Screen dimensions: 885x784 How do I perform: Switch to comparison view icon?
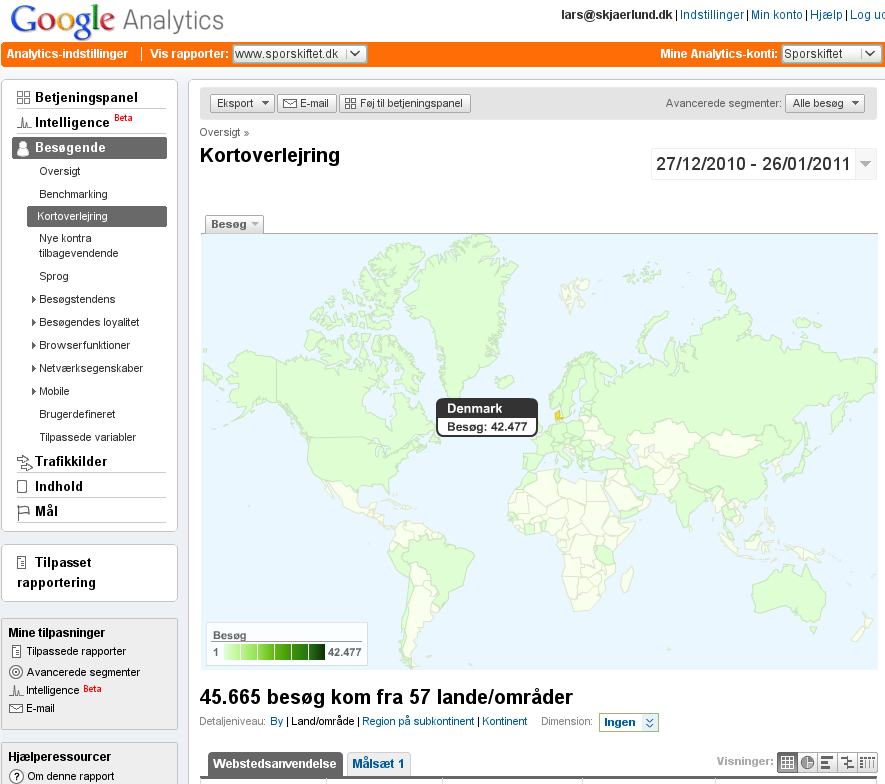(x=847, y=763)
